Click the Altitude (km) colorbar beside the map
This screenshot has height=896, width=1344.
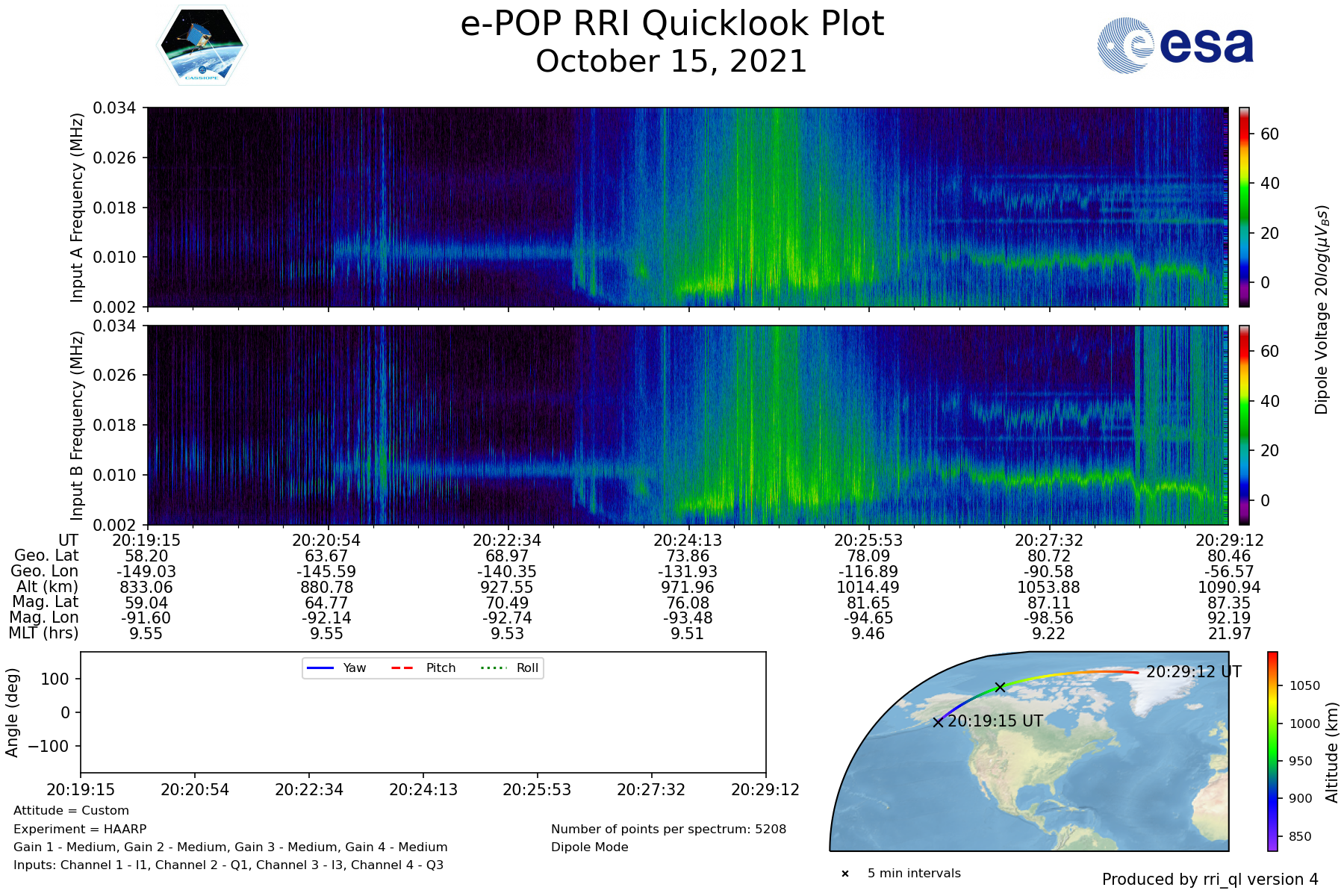click(x=1272, y=751)
